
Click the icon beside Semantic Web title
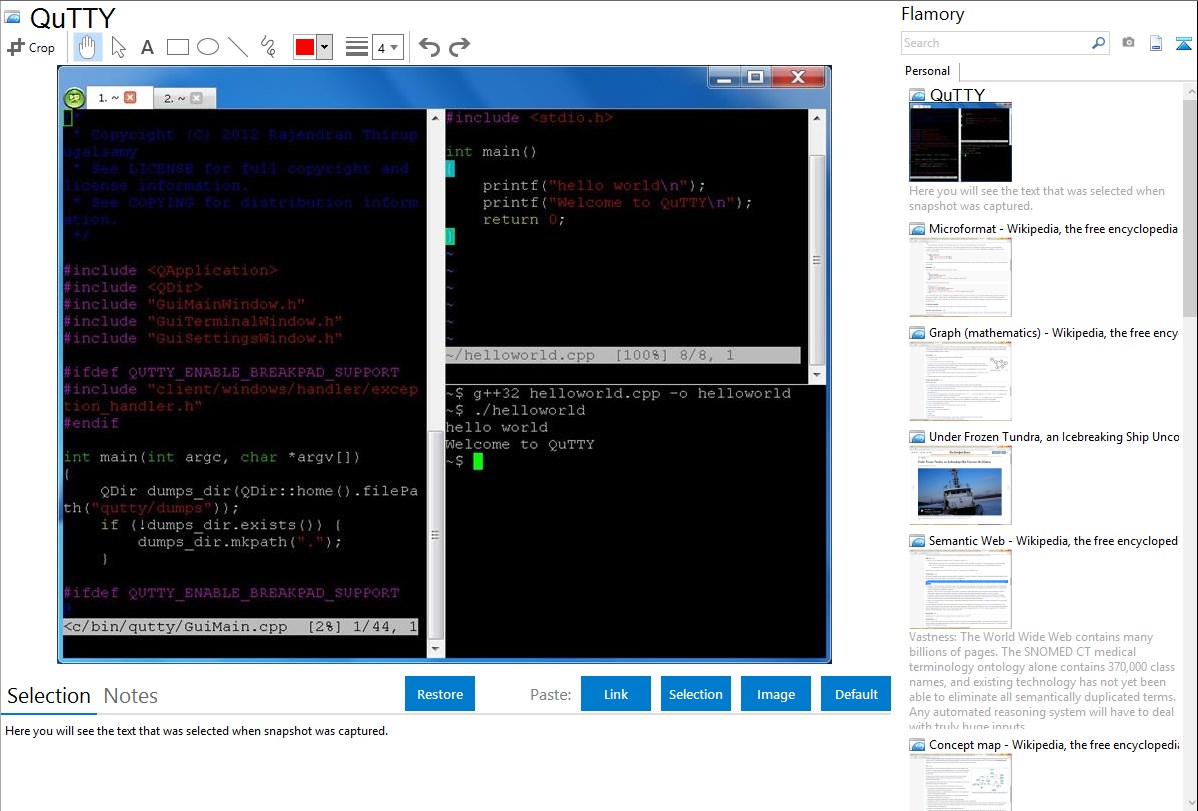pyautogui.click(x=917, y=541)
